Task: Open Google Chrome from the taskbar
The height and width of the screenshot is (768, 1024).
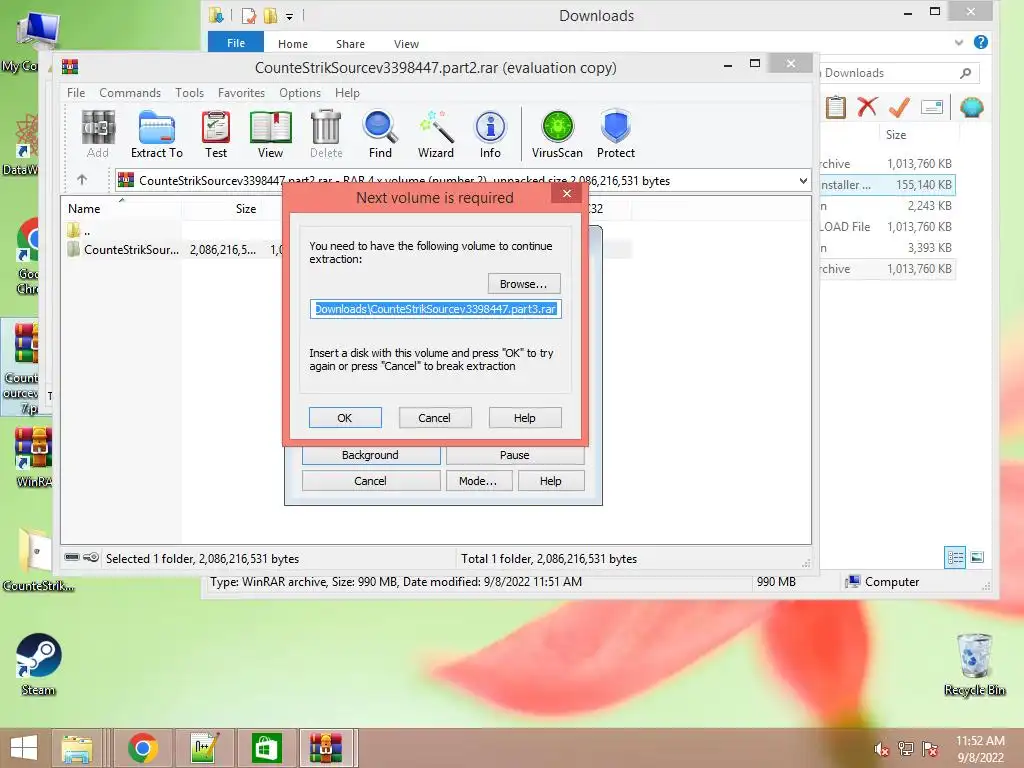Action: click(143, 748)
